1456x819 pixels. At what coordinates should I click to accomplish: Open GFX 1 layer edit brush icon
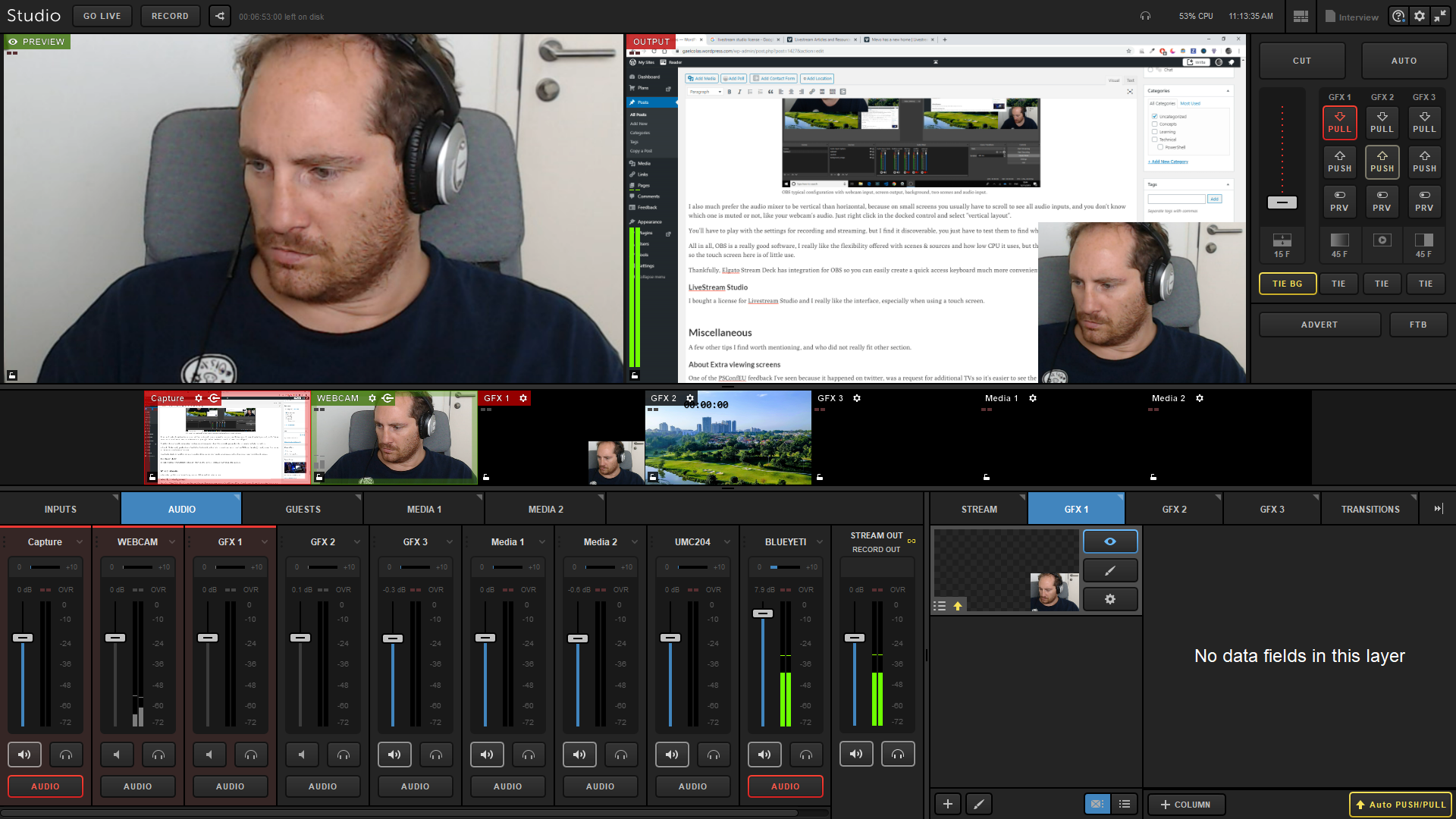pos(1109,570)
